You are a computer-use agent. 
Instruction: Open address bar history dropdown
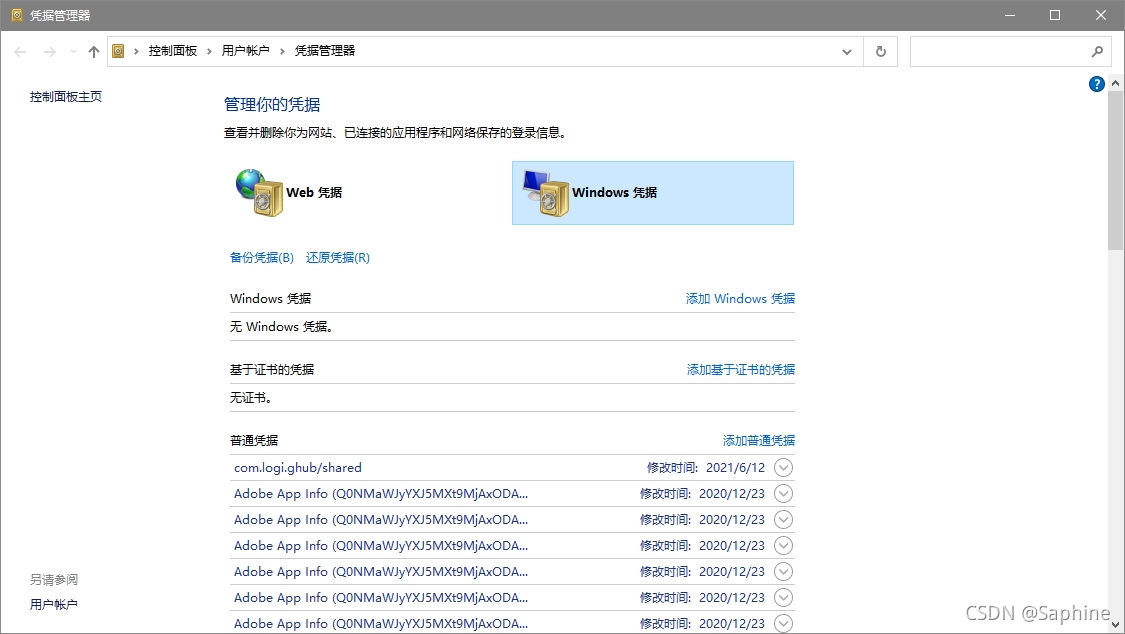point(847,52)
